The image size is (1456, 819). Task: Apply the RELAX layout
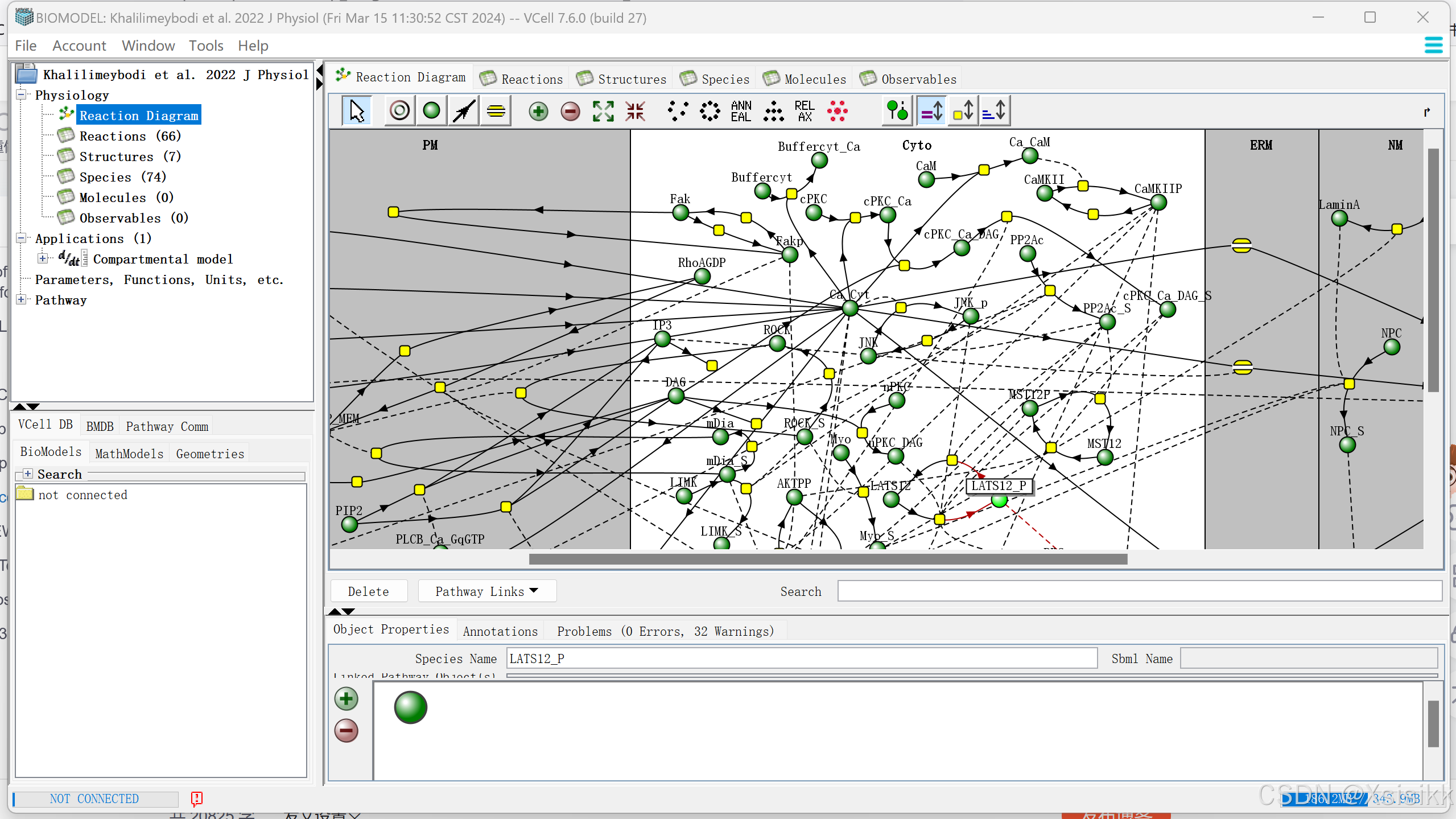[x=804, y=110]
